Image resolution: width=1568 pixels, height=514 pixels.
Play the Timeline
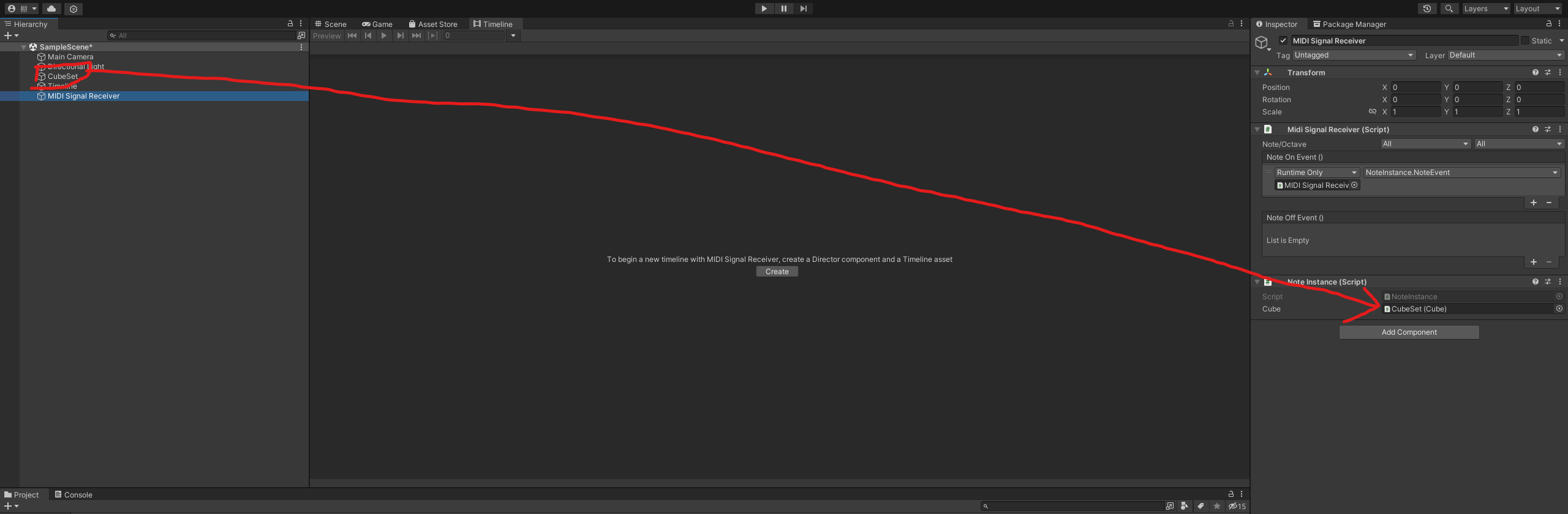click(x=384, y=35)
